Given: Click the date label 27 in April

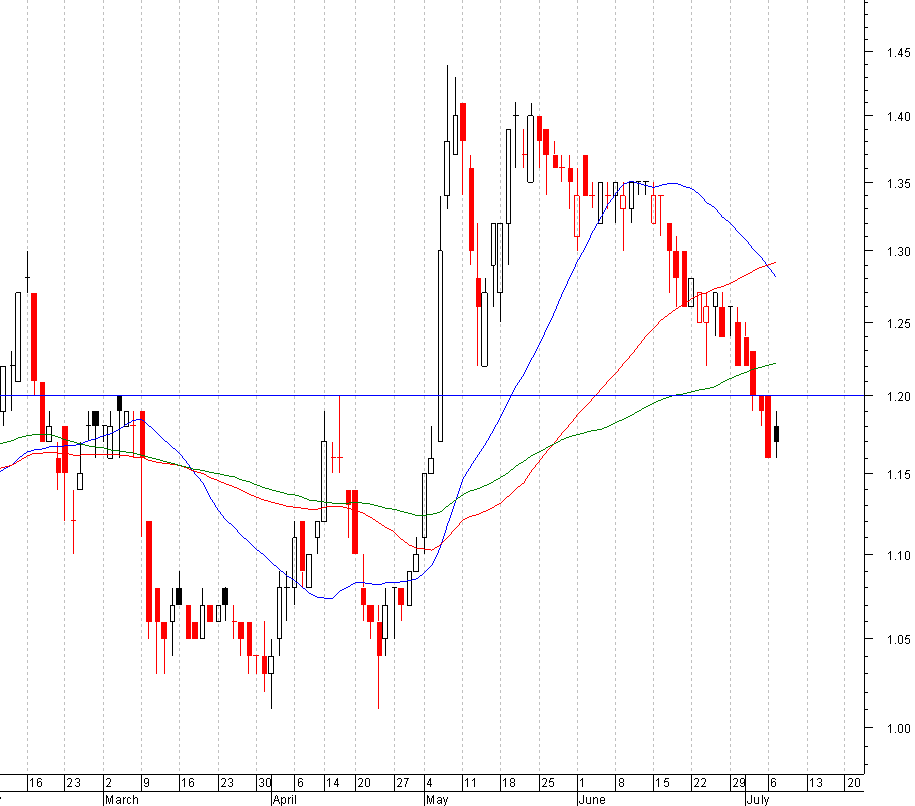Looking at the screenshot, I should (x=403, y=783).
